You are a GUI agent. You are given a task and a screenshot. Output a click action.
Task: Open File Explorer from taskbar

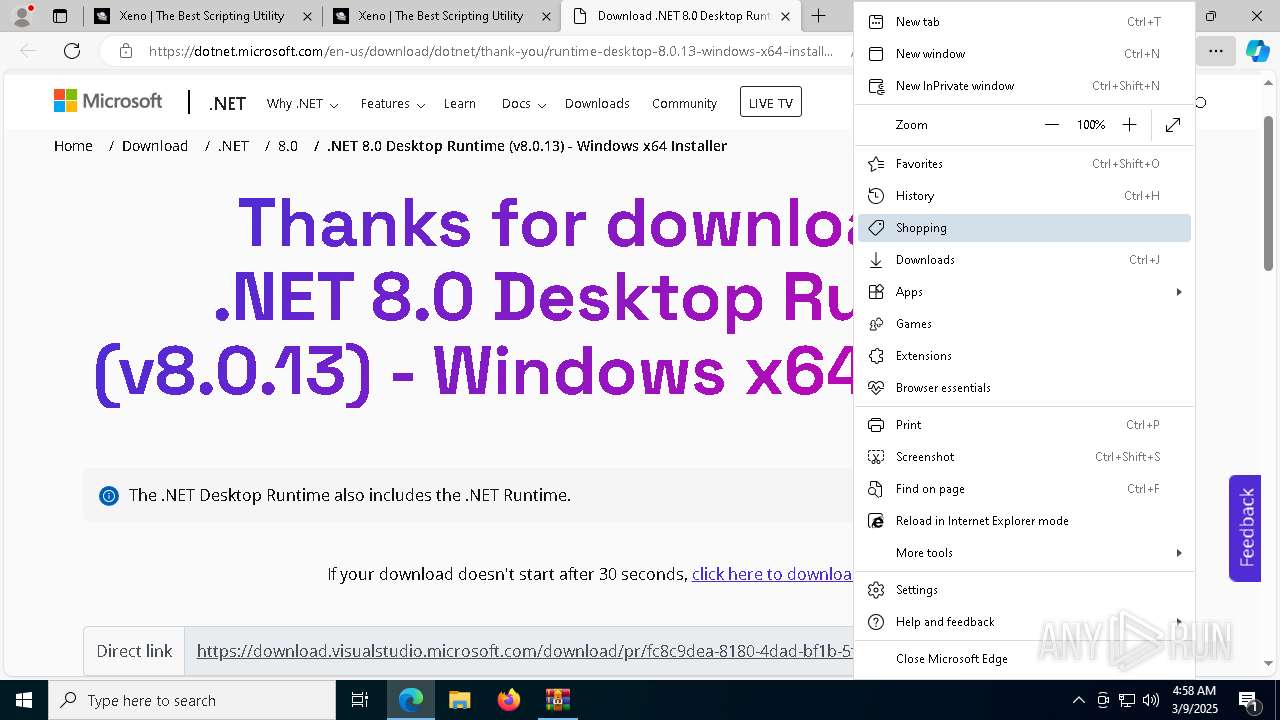pos(459,700)
